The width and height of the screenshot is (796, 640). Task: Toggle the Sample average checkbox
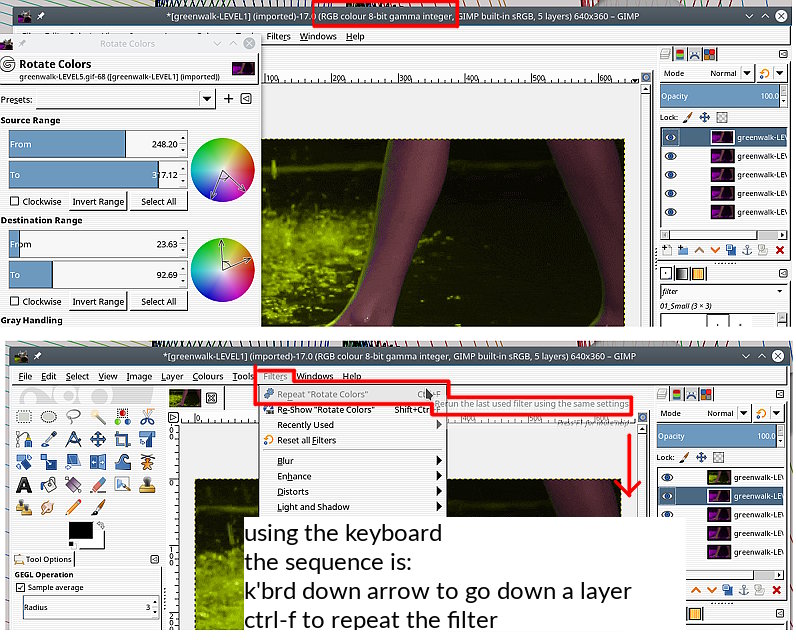[x=21, y=588]
